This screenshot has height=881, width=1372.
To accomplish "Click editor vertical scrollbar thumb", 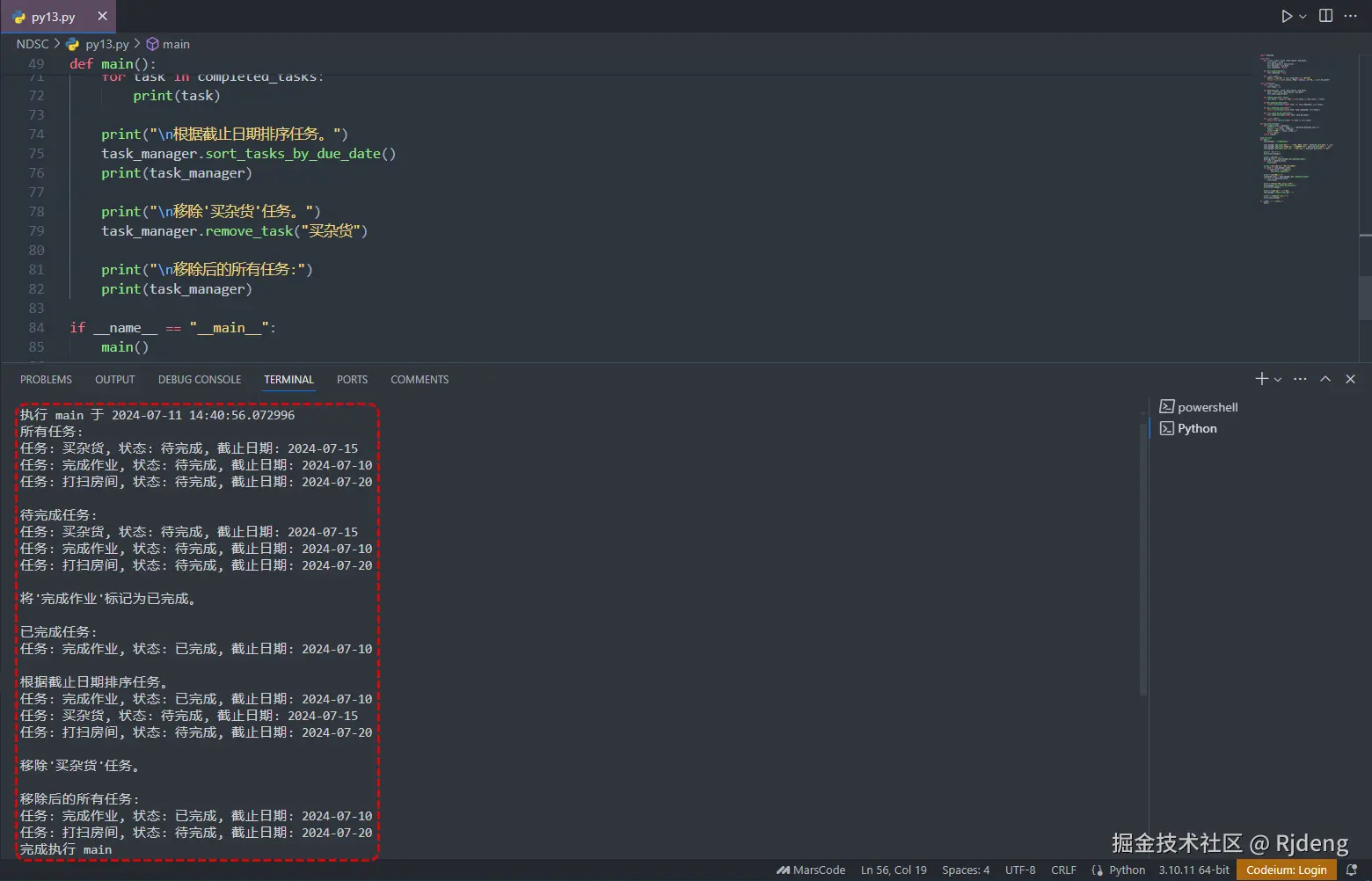I will tap(1365, 297).
